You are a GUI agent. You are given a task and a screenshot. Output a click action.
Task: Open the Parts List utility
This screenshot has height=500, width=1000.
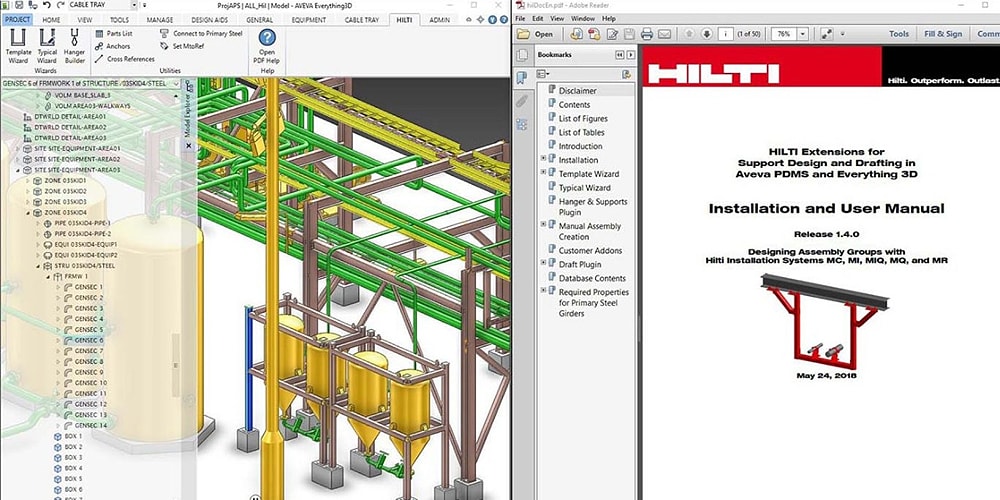[x=114, y=33]
